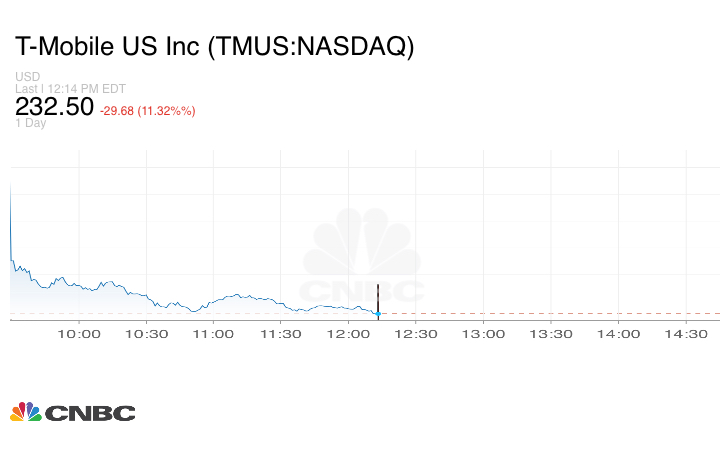Click the 12:00 time axis label

point(348,334)
